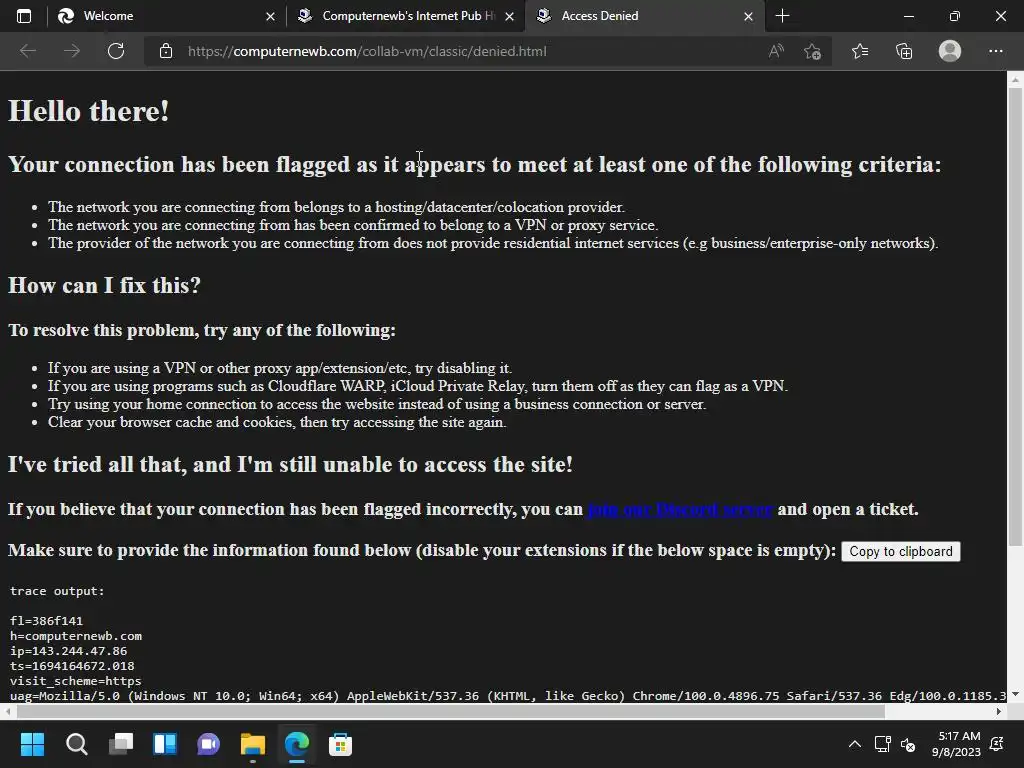Open a new tab with plus button

[782, 16]
